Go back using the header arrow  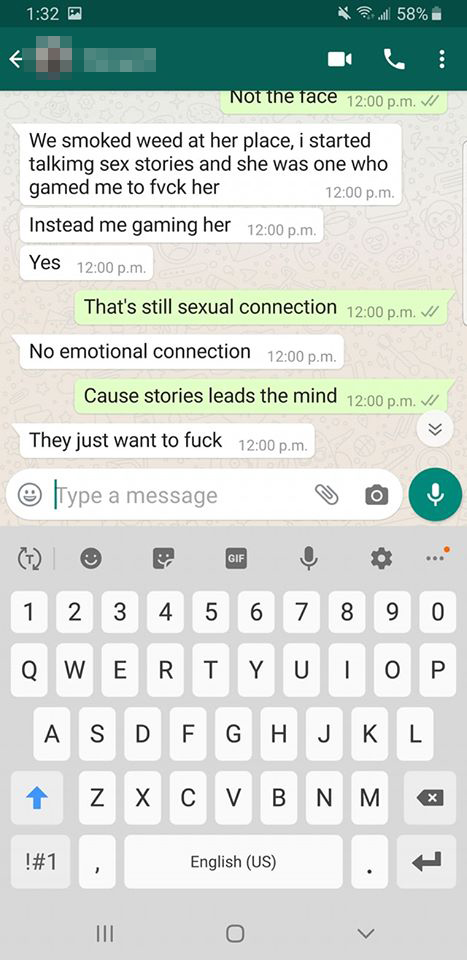(16, 59)
